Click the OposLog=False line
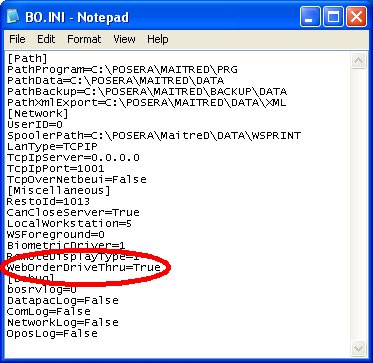Viewport: 373px width, 363px height. 52,334
